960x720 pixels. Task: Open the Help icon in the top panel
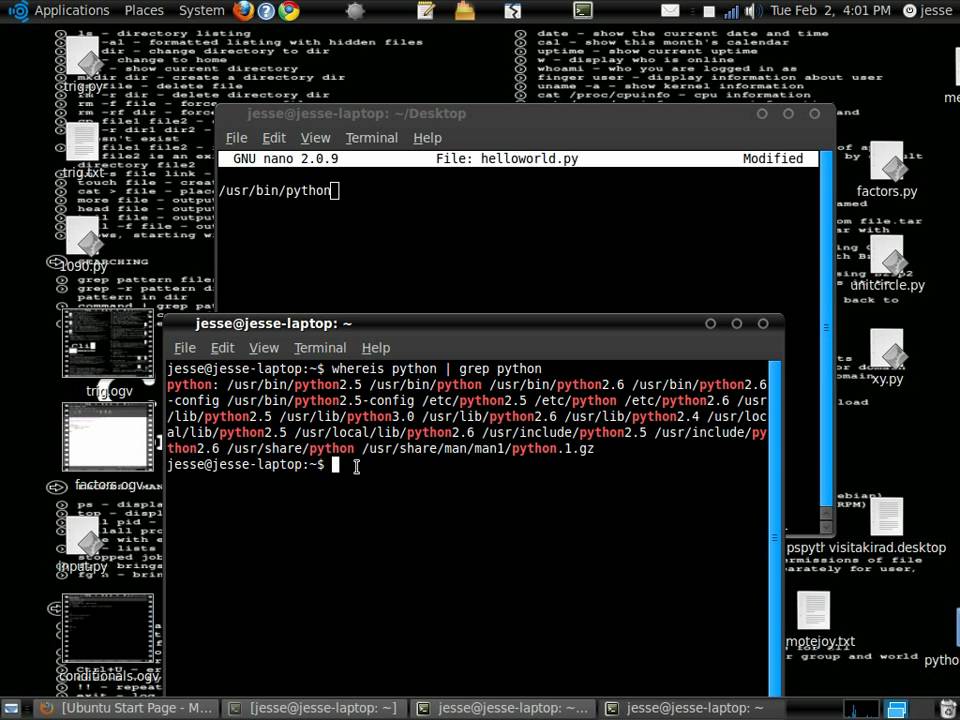tap(266, 10)
